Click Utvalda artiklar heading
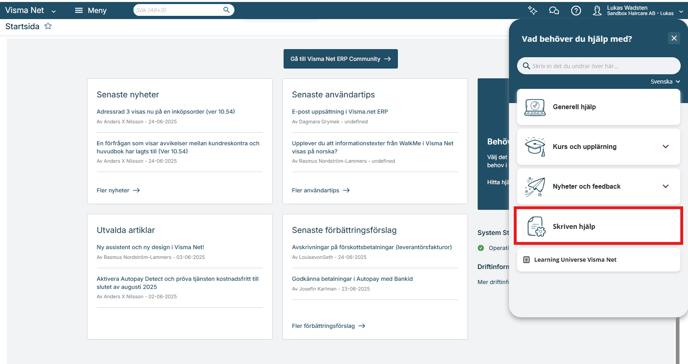Image resolution: width=688 pixels, height=364 pixels. 125,230
